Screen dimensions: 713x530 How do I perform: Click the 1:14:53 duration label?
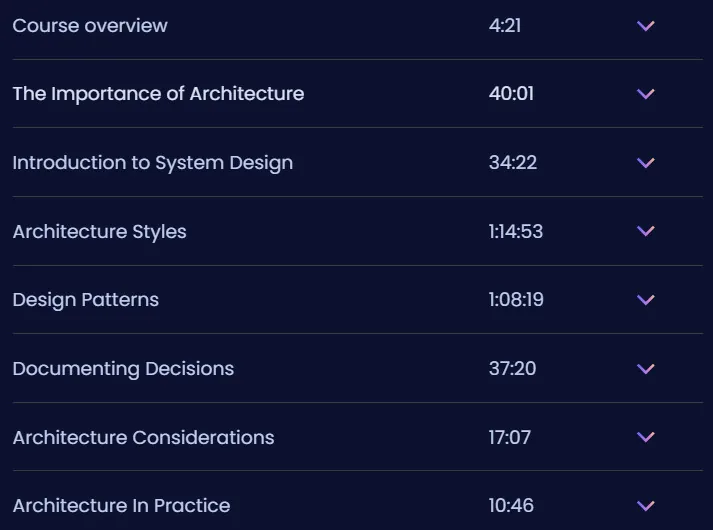click(516, 231)
